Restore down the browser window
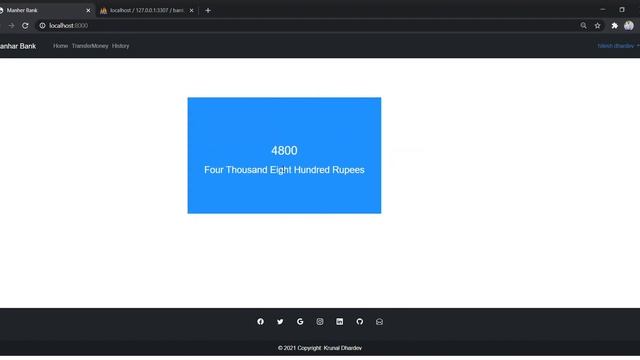 (x=622, y=9)
